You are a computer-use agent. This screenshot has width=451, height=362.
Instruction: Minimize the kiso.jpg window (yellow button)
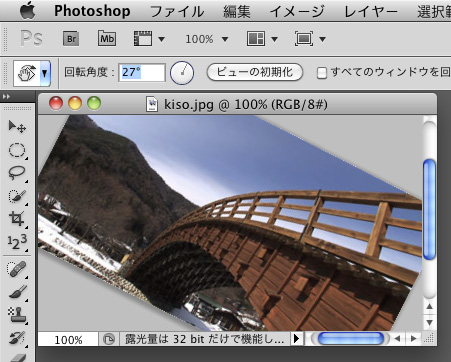coord(75,103)
